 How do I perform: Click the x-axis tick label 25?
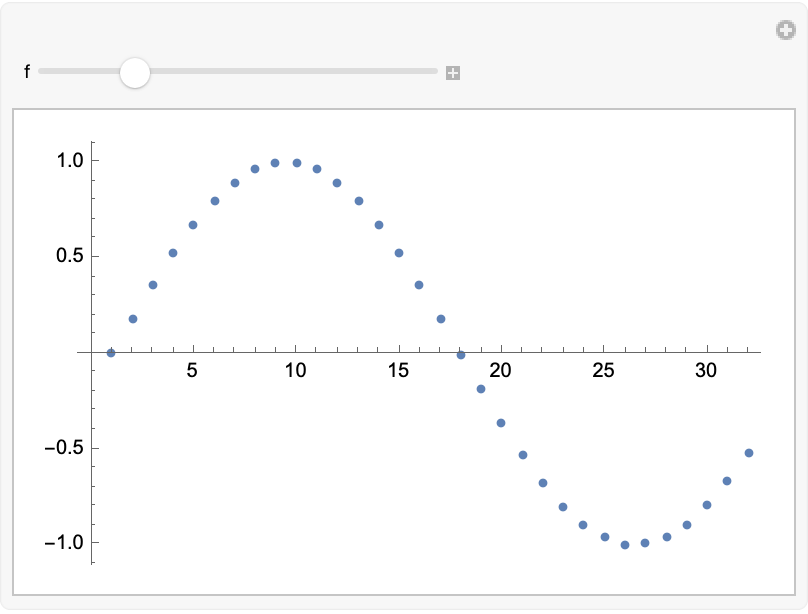[x=604, y=371]
